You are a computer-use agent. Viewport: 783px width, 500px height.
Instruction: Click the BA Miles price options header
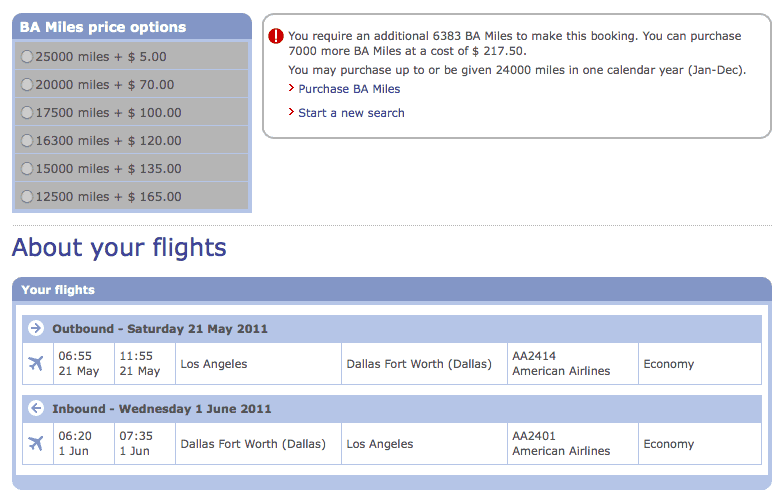point(103,27)
